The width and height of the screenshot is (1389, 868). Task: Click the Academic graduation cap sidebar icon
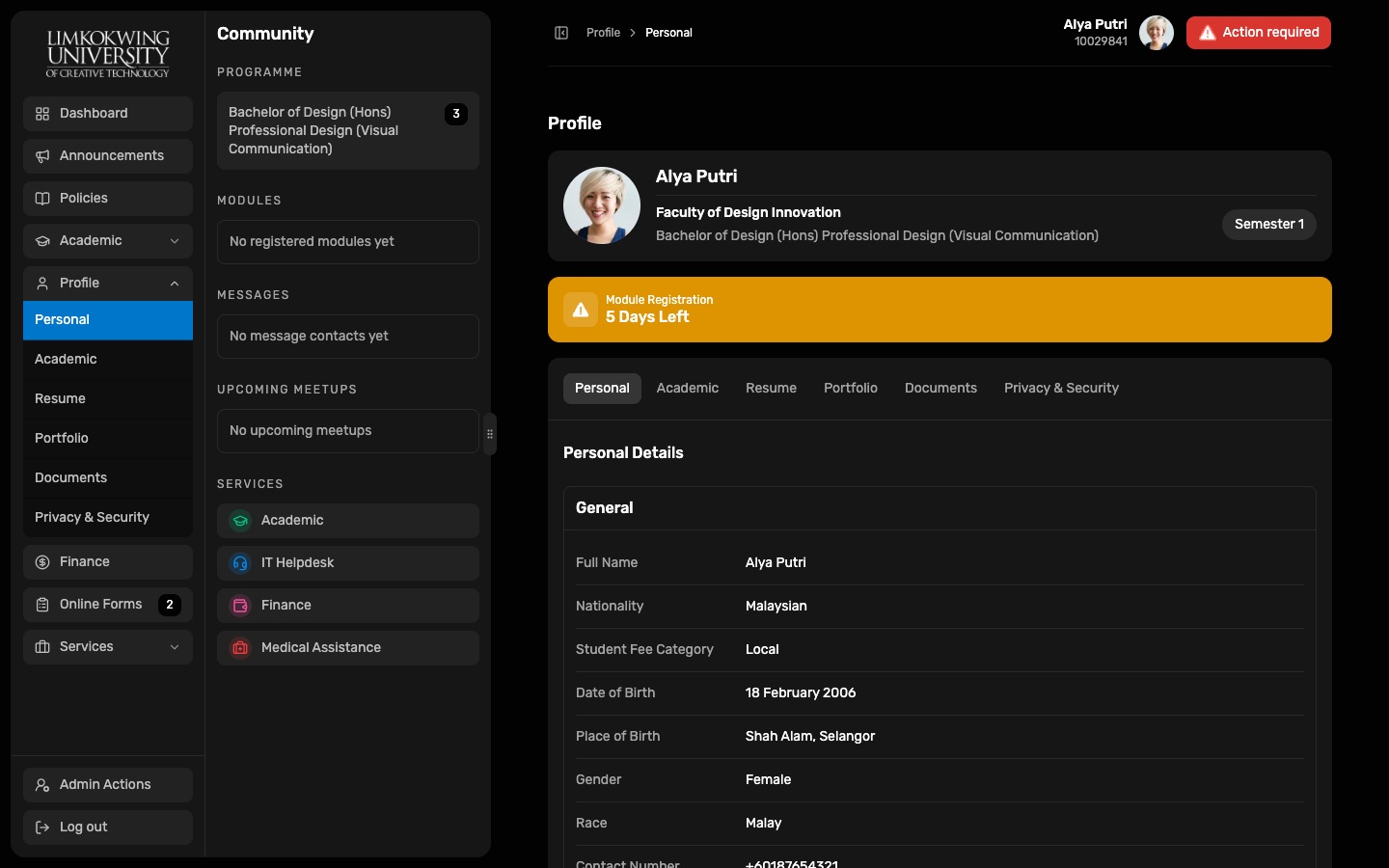pos(42,241)
